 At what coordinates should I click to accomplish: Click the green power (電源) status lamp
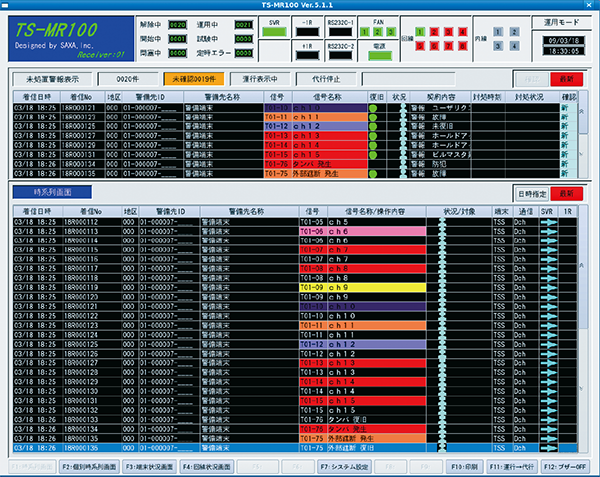click(x=380, y=56)
